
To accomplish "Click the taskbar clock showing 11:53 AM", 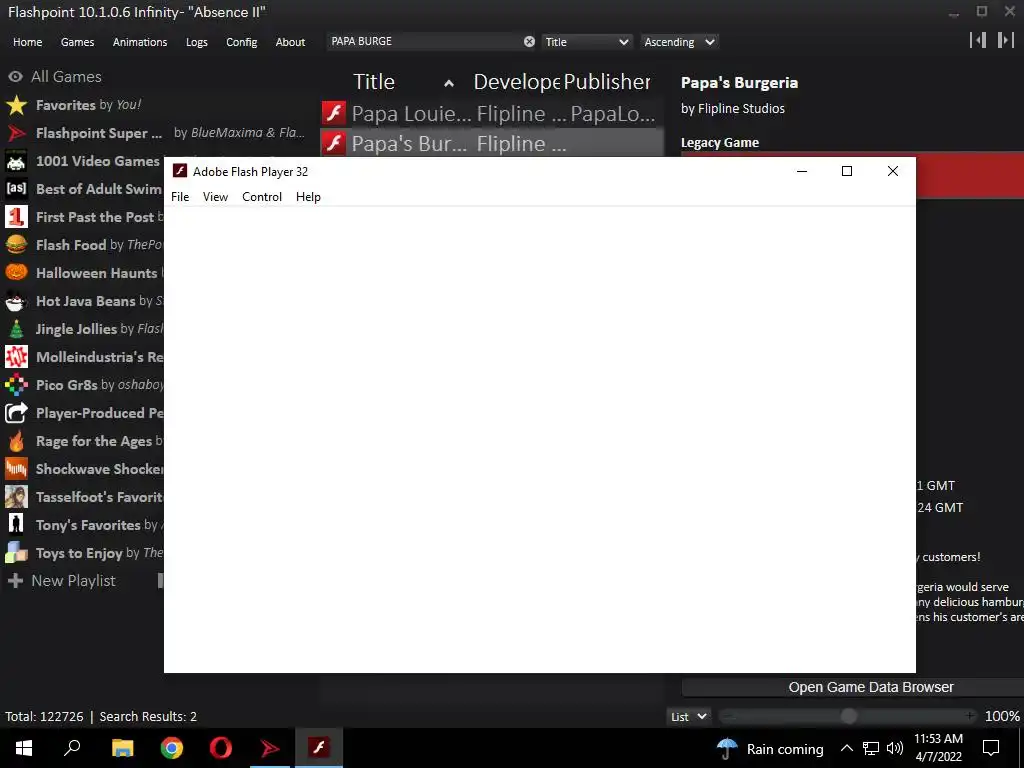I will (x=938, y=748).
